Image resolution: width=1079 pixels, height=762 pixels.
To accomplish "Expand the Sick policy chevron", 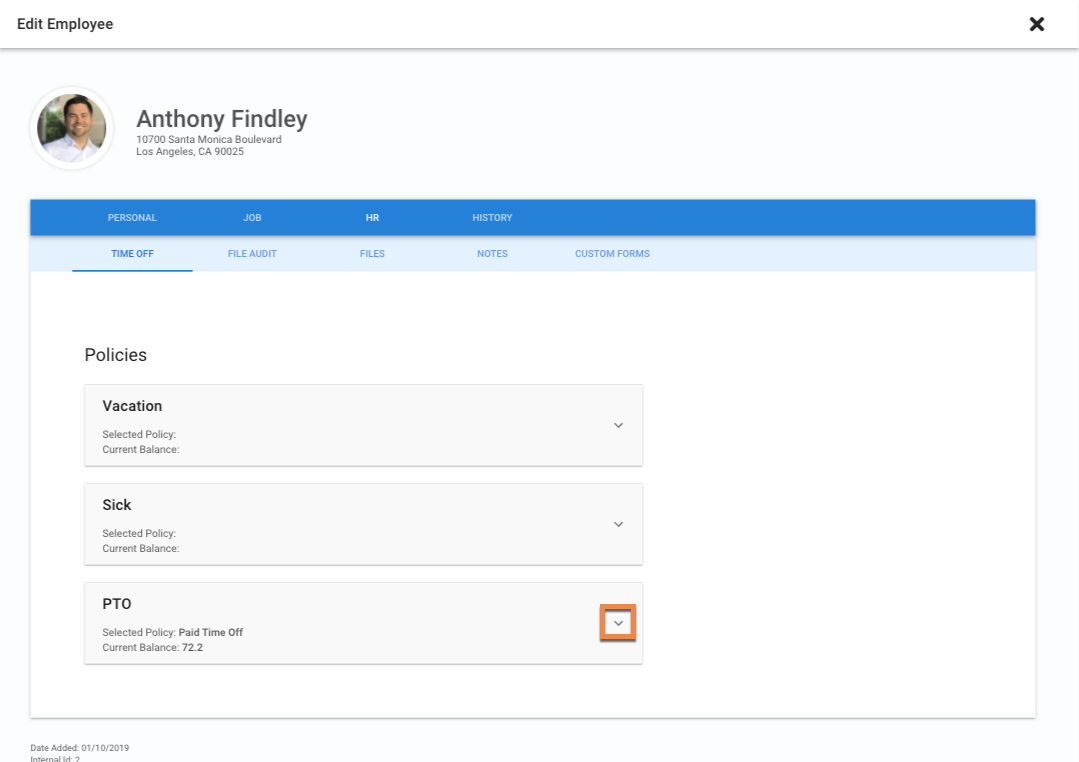I will coord(619,525).
